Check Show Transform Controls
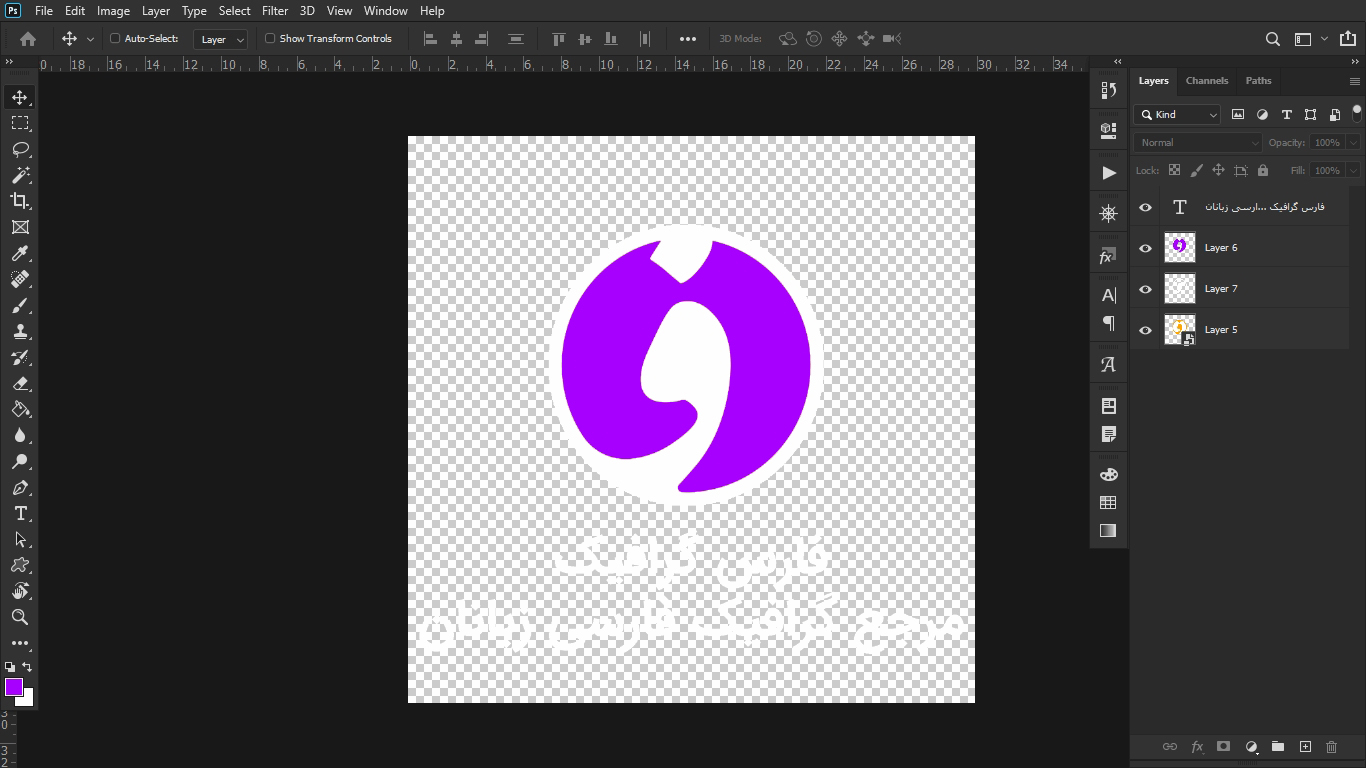The width and height of the screenshot is (1366, 768). click(x=270, y=39)
